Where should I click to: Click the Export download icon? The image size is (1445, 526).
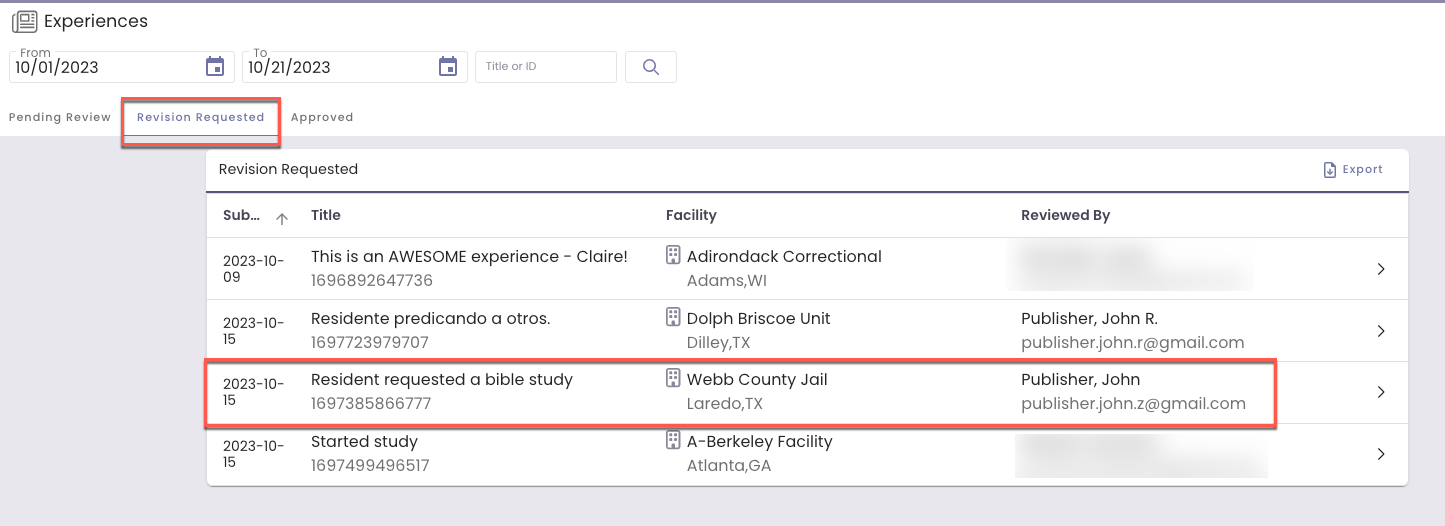click(1330, 170)
